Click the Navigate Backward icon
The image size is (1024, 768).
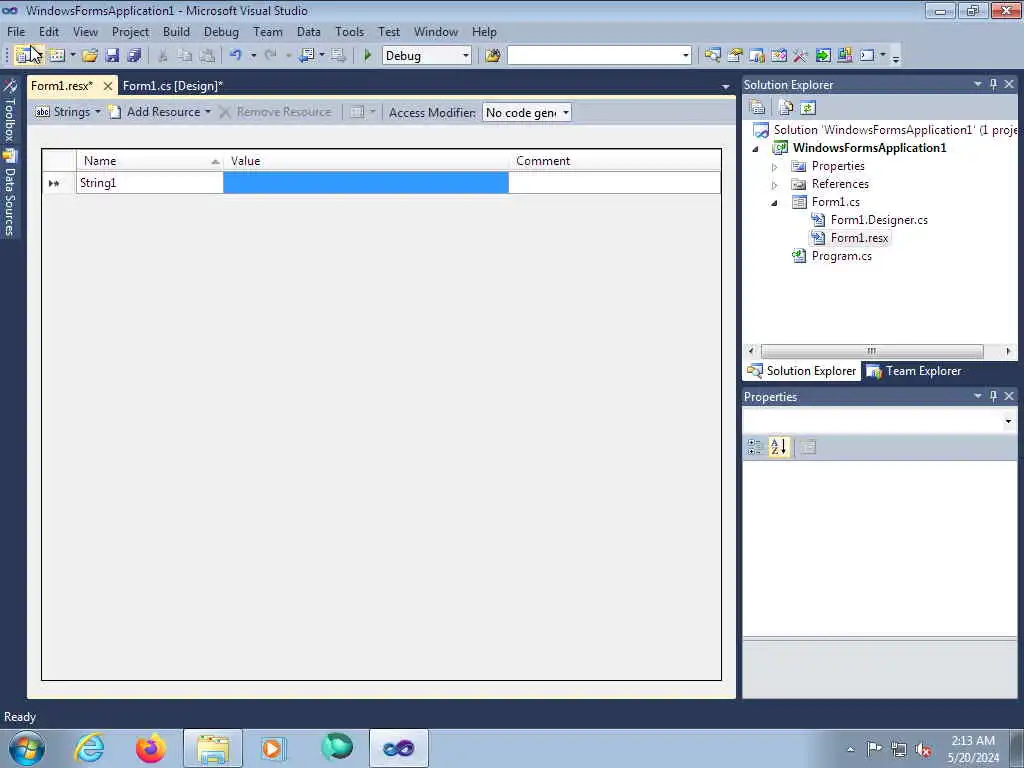coord(306,56)
